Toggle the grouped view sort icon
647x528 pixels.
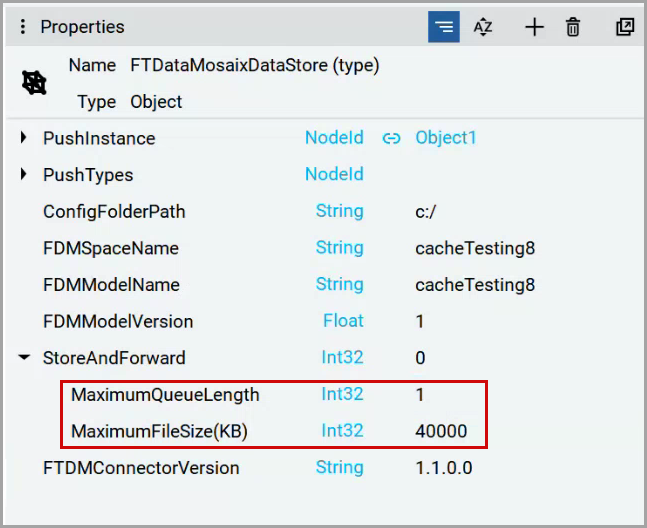click(444, 27)
